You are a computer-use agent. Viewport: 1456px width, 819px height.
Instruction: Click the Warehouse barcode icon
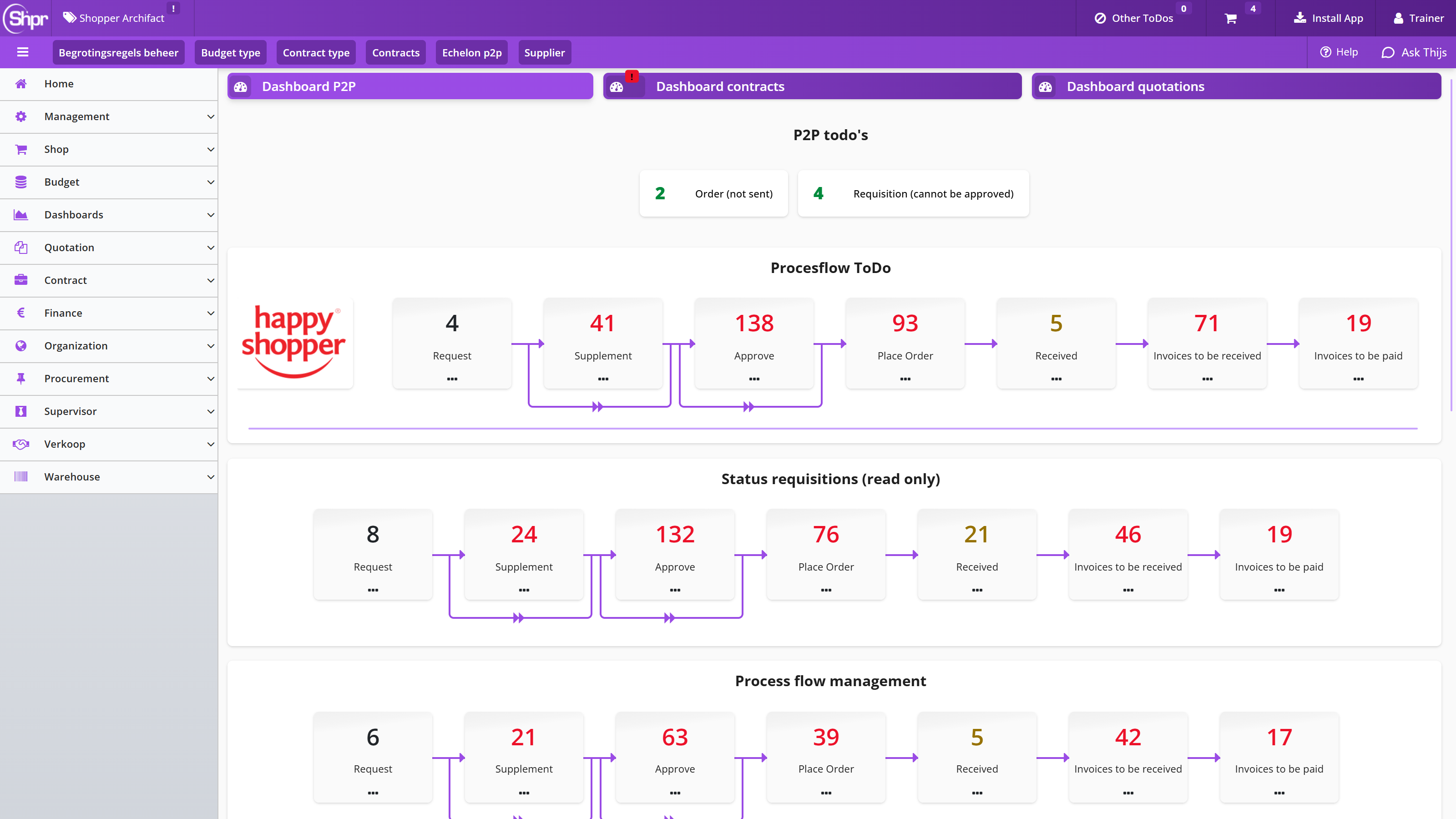pos(21,477)
